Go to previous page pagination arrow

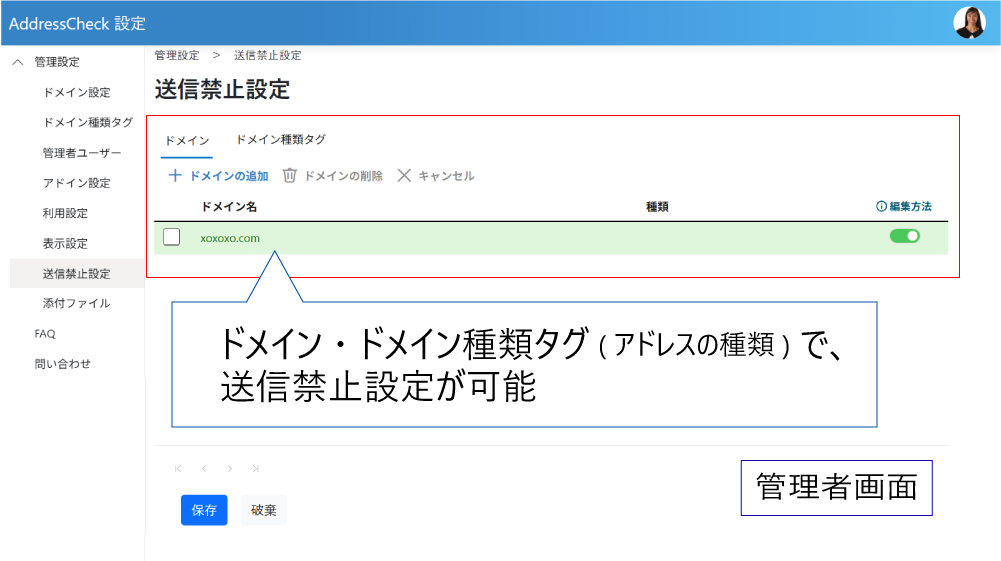pos(204,468)
